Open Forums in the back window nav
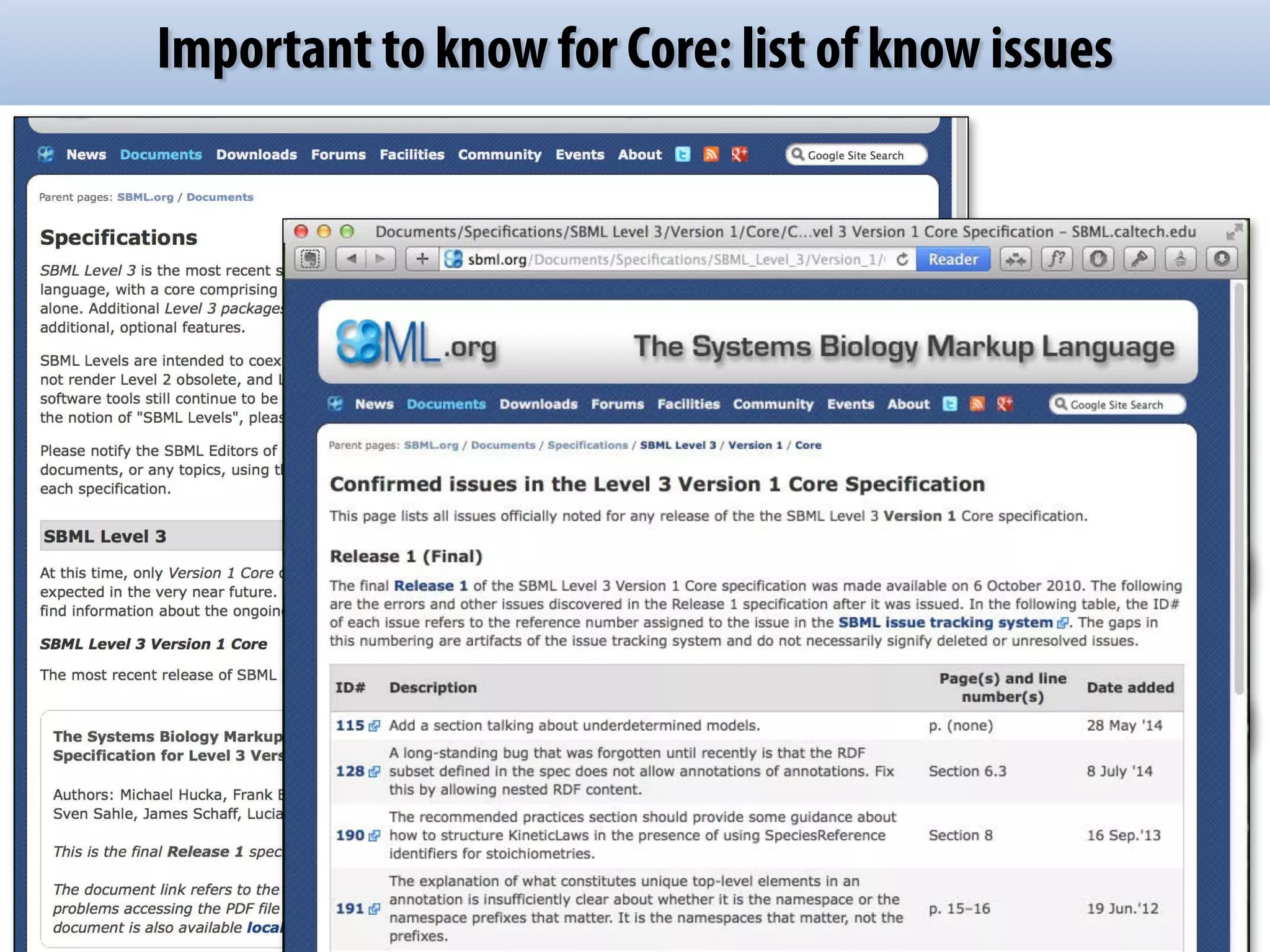 (x=338, y=154)
